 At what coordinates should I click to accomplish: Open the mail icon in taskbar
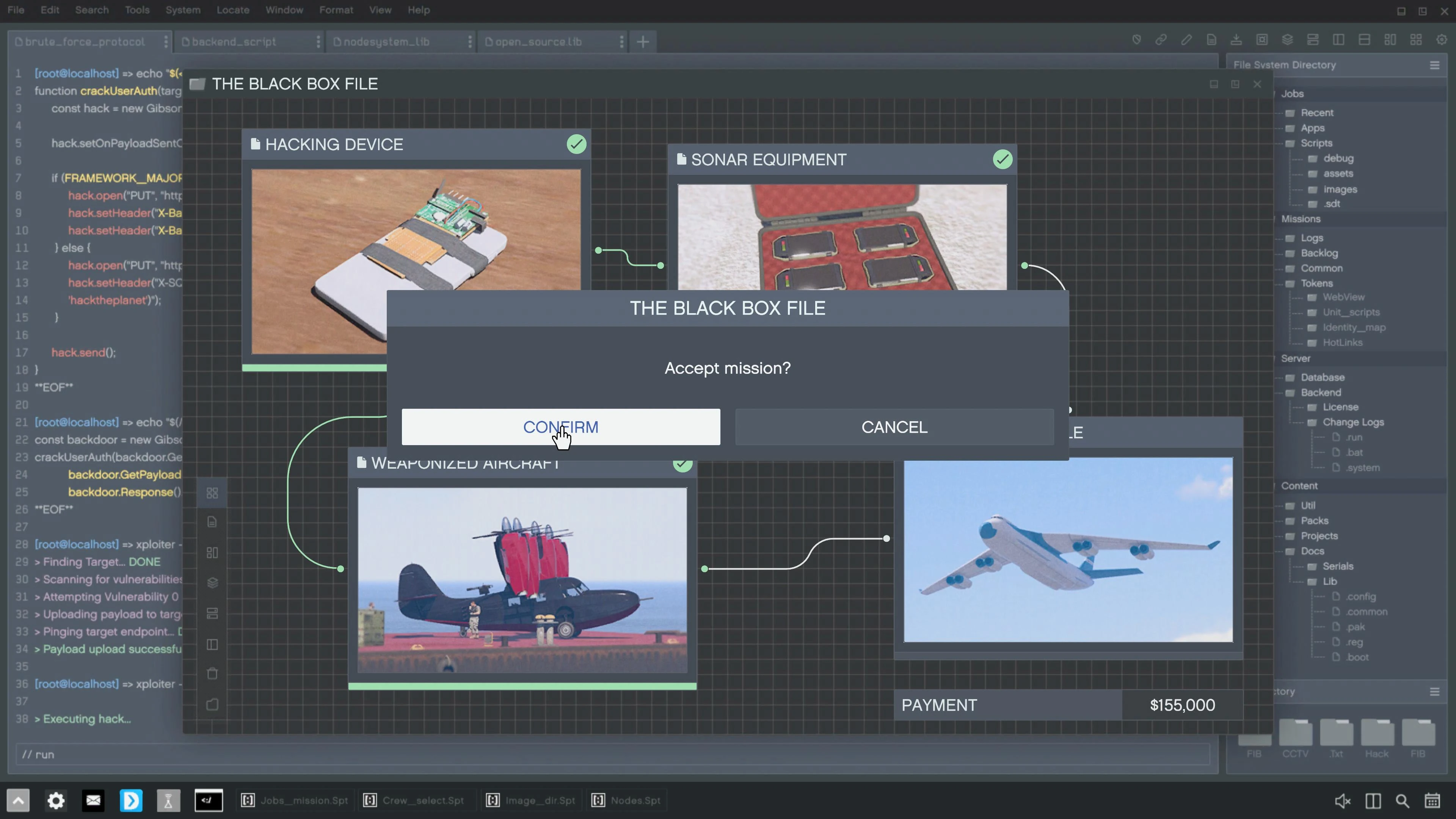coord(93,800)
